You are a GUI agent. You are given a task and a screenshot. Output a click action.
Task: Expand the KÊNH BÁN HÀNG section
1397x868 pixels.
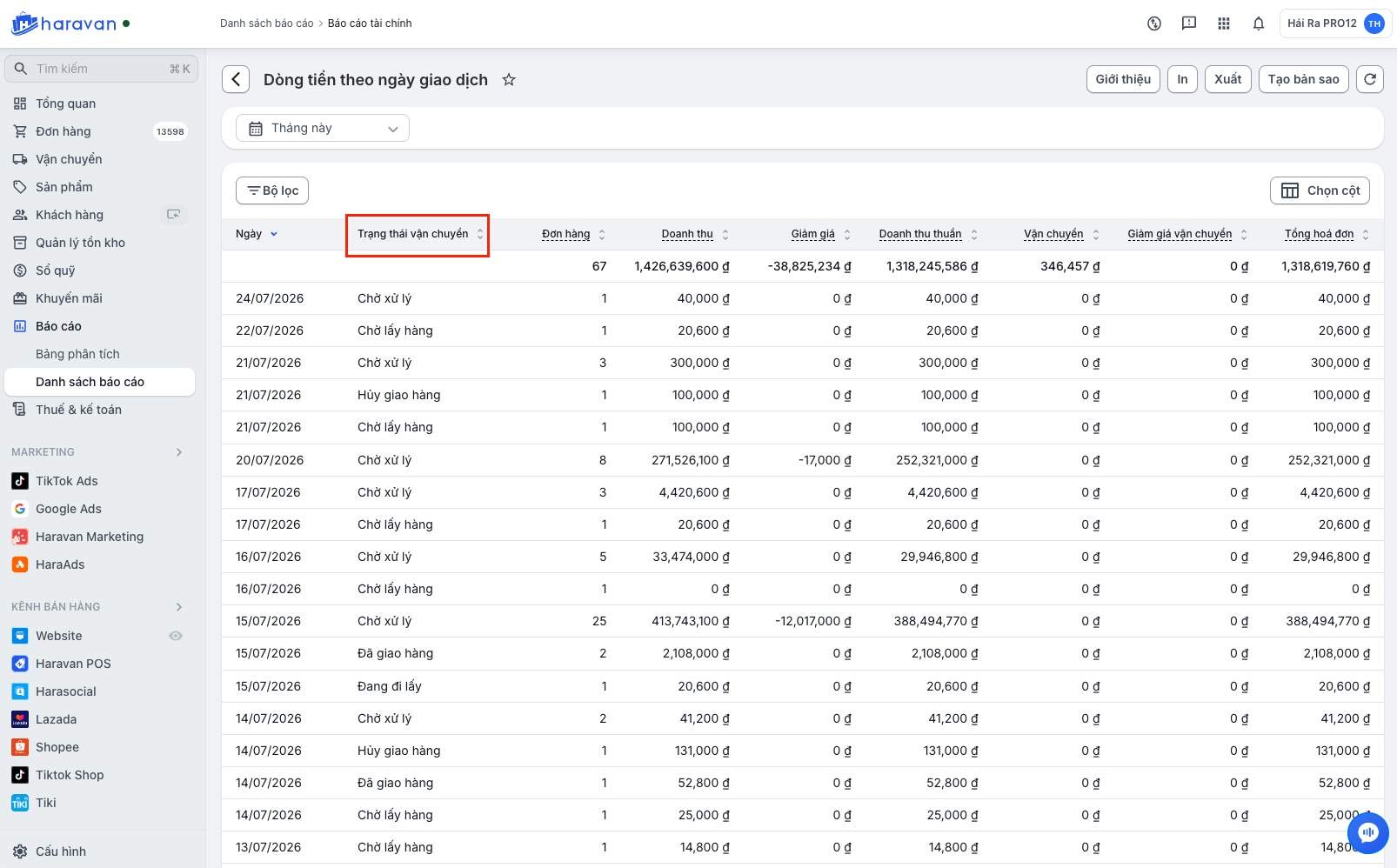[179, 607]
